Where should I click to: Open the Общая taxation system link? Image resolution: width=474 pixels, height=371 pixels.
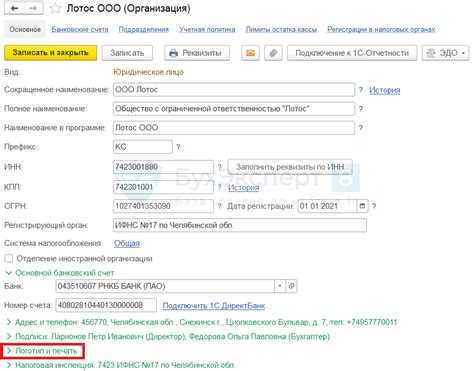[127, 243]
